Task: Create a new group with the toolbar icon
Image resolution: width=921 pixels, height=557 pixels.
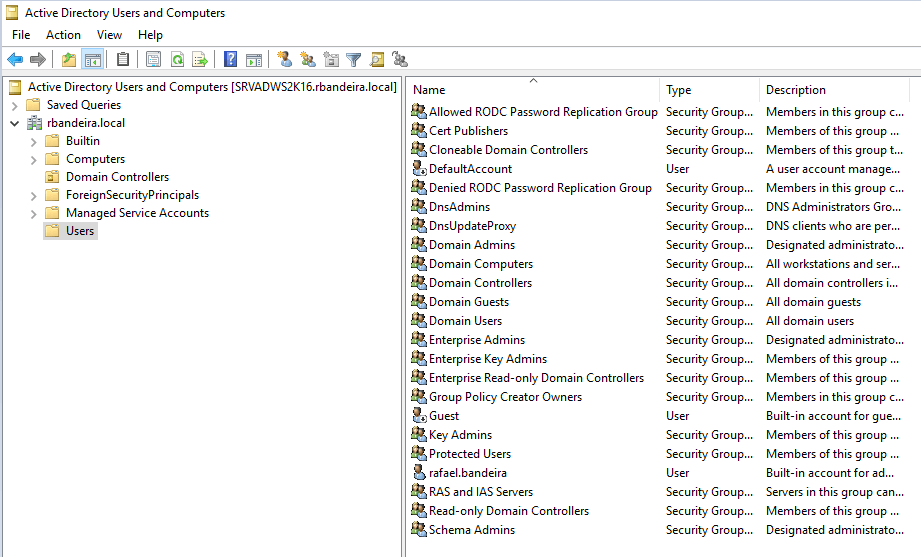Action: (308, 59)
